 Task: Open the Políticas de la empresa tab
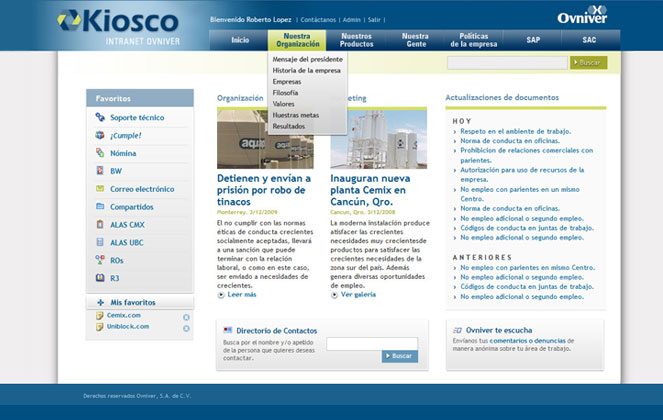pos(474,40)
